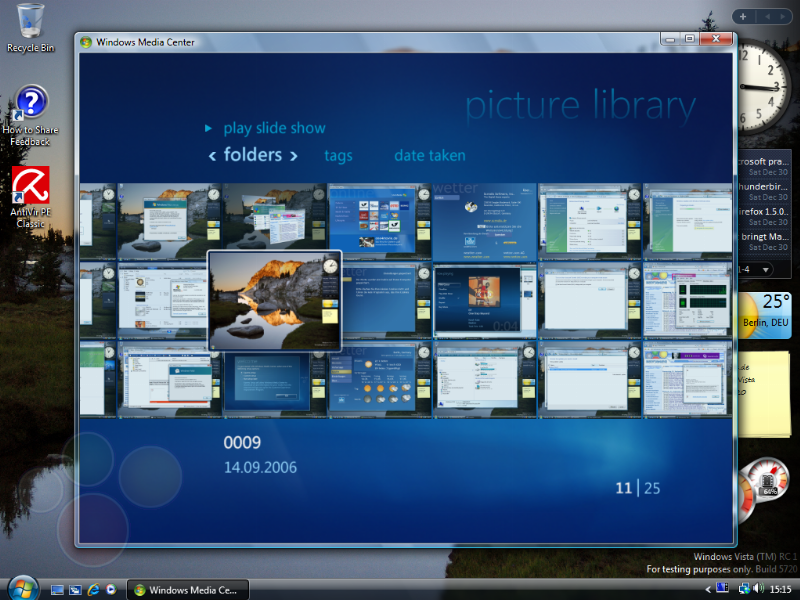Click Media Center window title icon
This screenshot has height=600, width=800.
[x=86, y=42]
